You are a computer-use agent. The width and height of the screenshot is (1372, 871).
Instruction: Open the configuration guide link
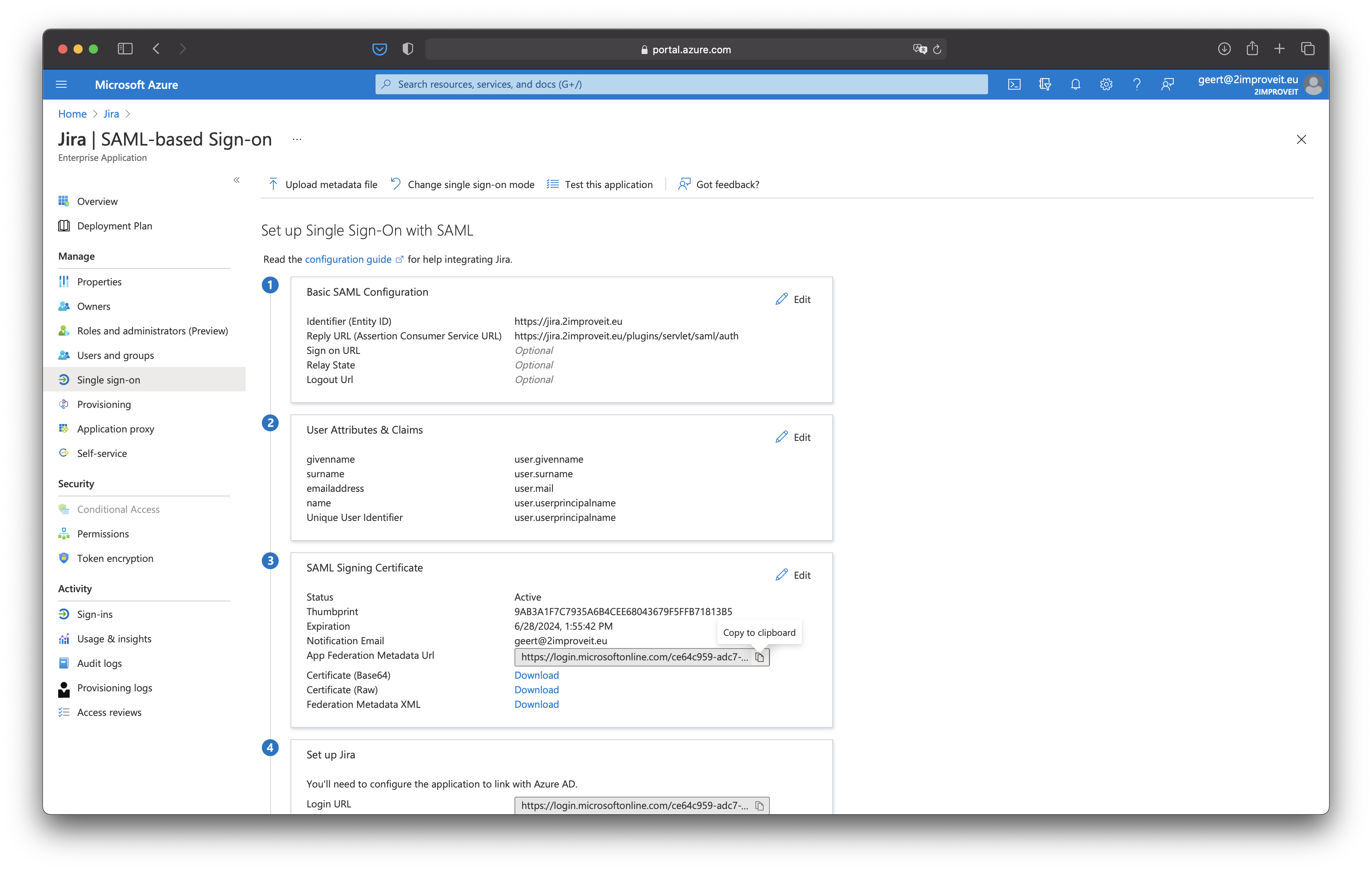[354, 259]
